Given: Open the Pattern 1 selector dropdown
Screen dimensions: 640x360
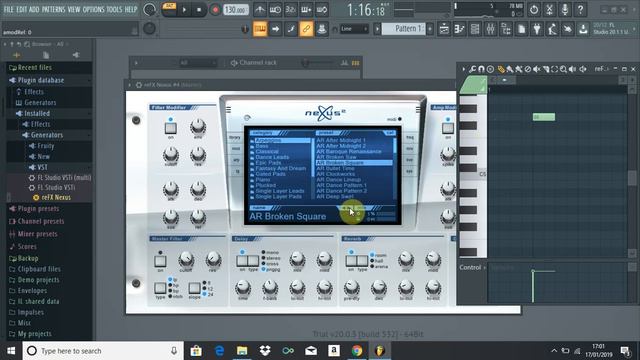Looking at the screenshot, I should (403, 29).
